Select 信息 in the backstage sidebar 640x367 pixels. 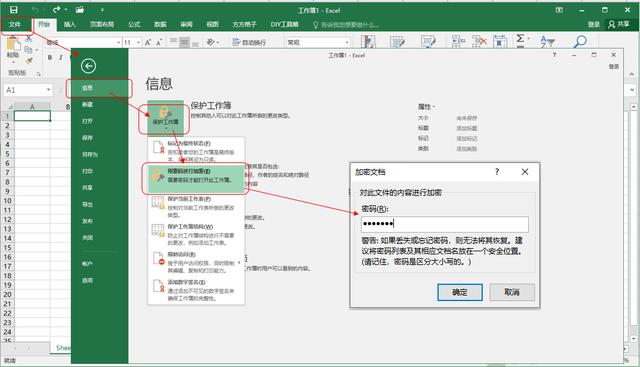100,88
